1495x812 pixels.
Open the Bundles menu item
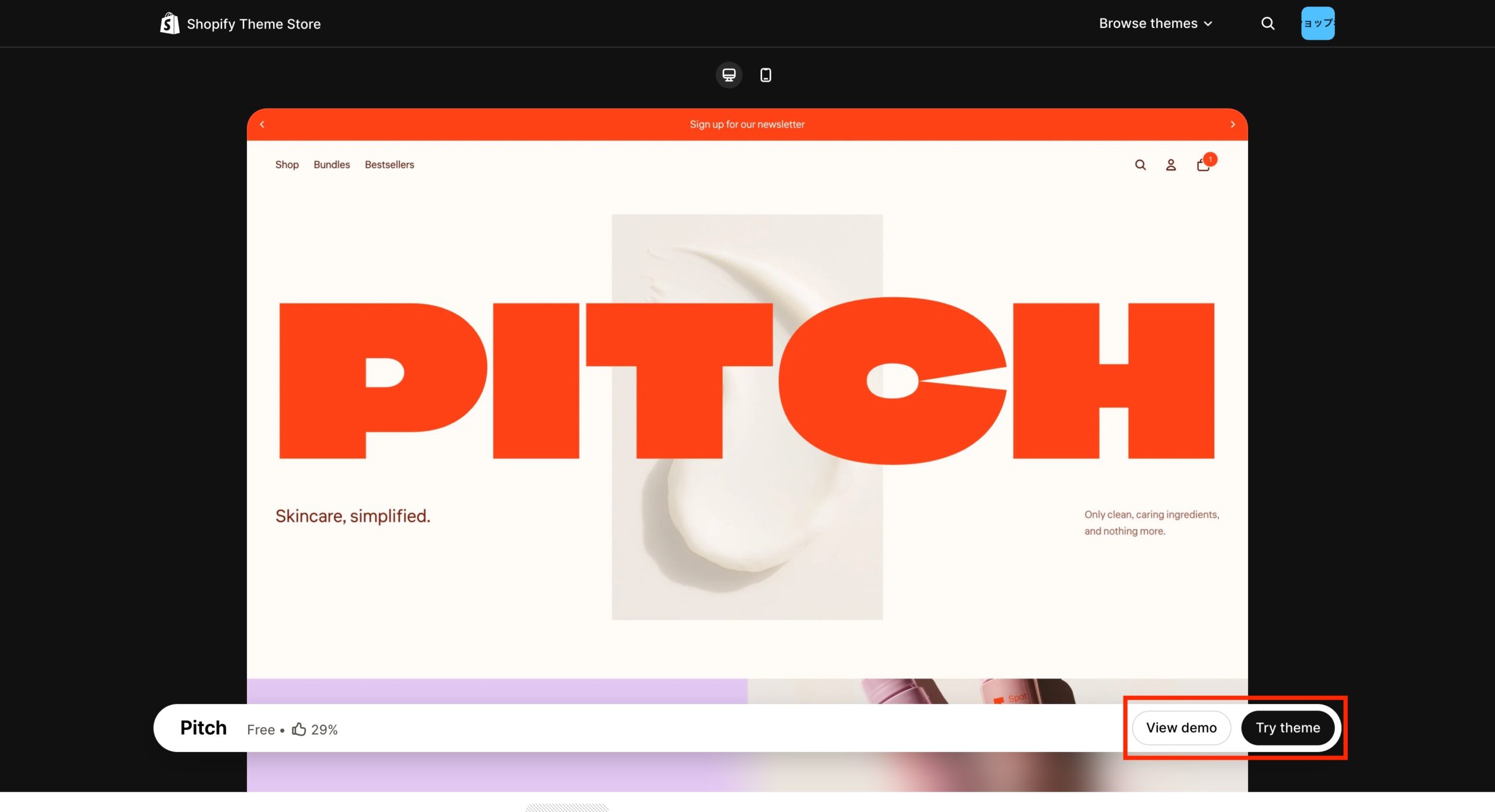click(x=332, y=165)
